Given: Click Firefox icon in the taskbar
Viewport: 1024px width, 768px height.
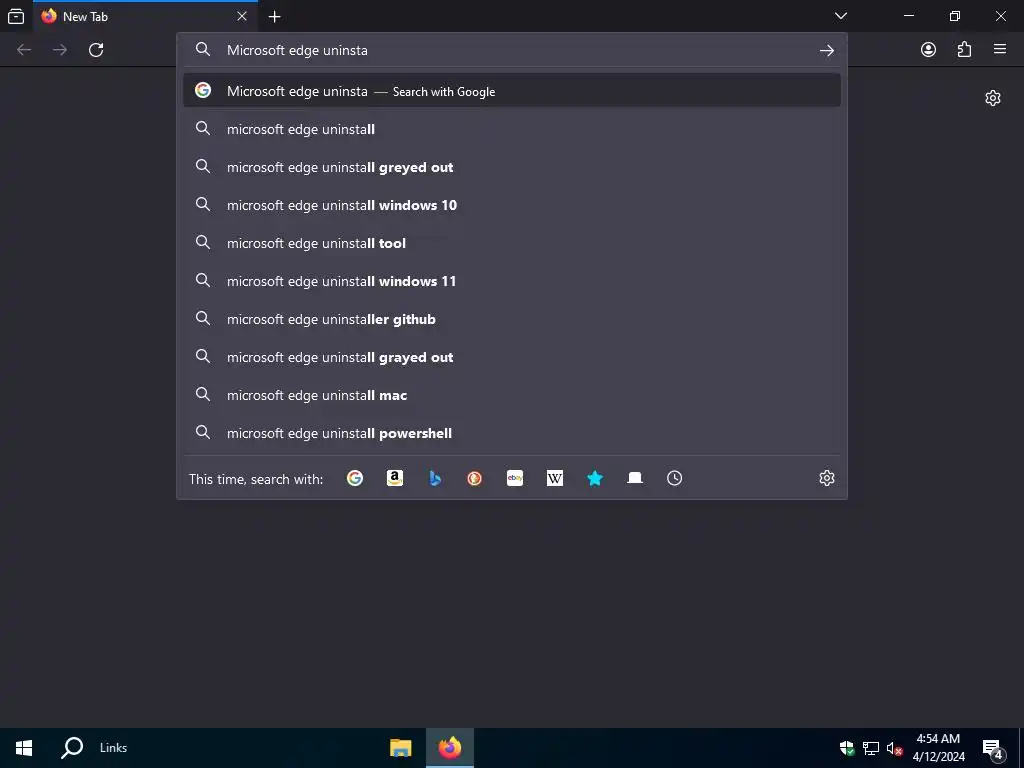Looking at the screenshot, I should 449,748.
